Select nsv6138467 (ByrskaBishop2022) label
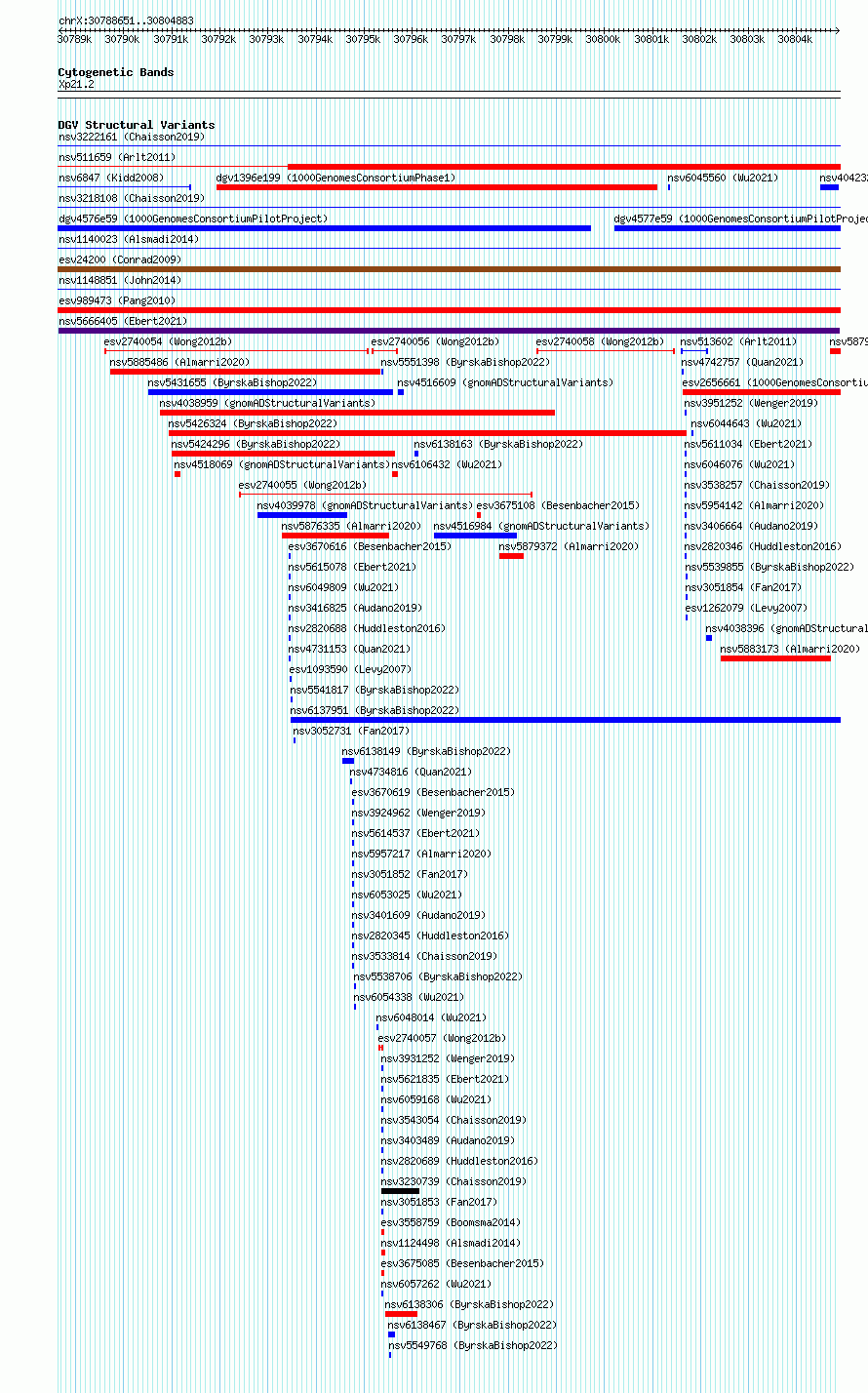 click(x=472, y=1326)
